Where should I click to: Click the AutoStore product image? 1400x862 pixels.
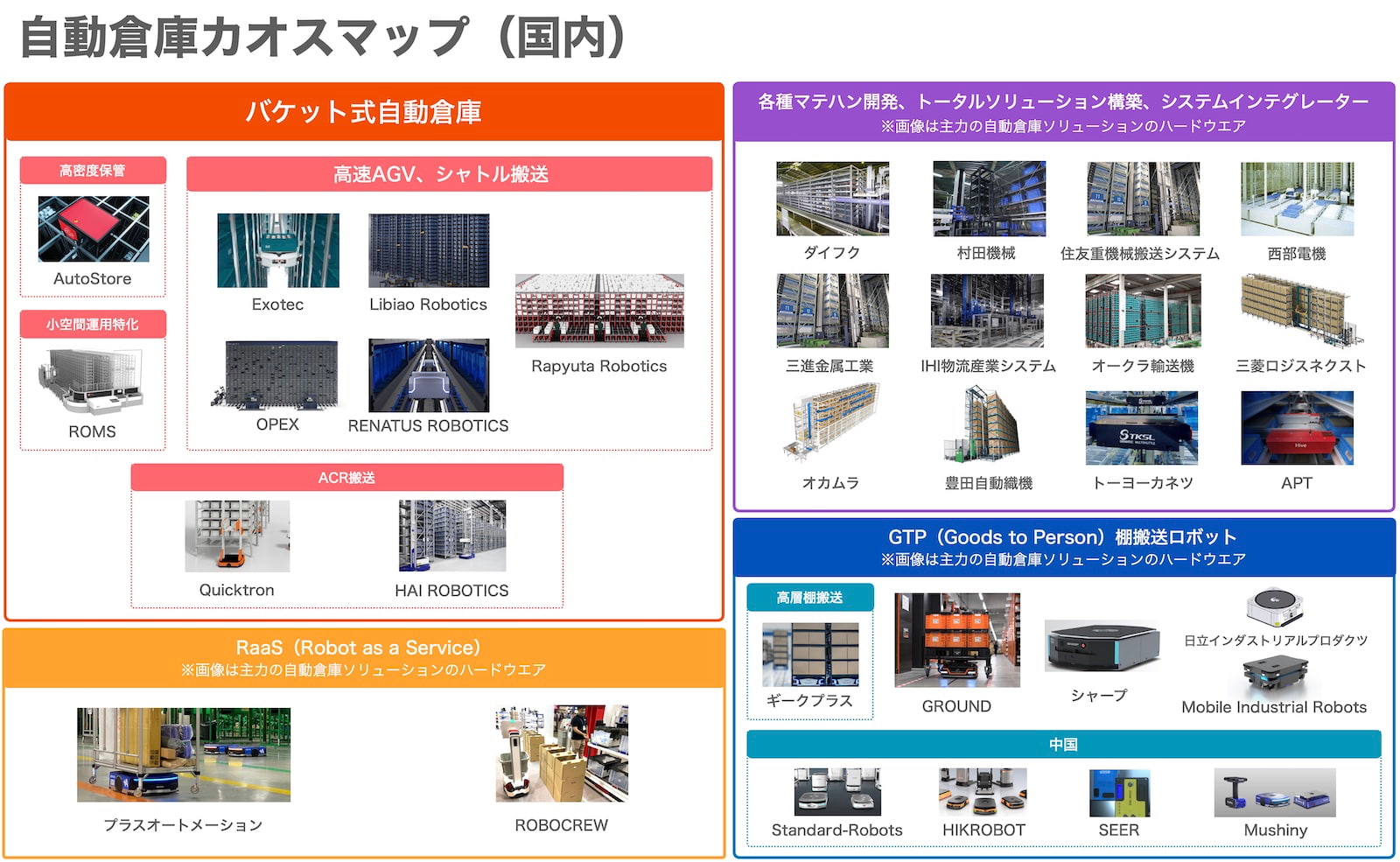(x=94, y=229)
